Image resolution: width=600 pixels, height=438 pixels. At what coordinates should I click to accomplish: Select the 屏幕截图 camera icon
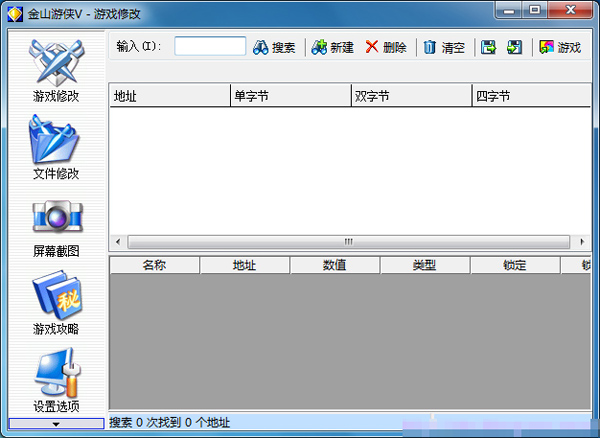[x=55, y=217]
